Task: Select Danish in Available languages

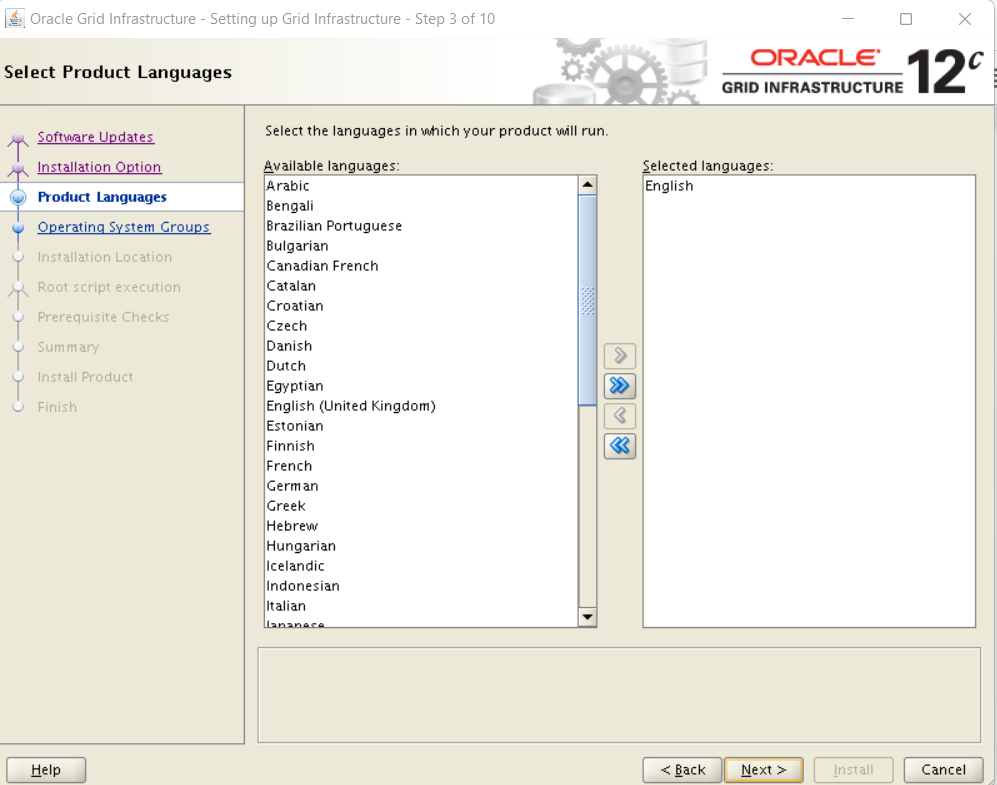Action: point(421,346)
